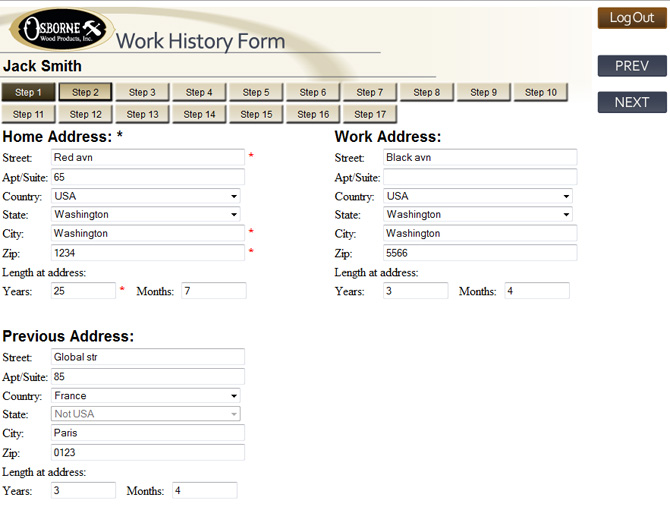Select Previous Address City field with Paris
Image resolution: width=670 pixels, height=510 pixels.
(x=147, y=433)
